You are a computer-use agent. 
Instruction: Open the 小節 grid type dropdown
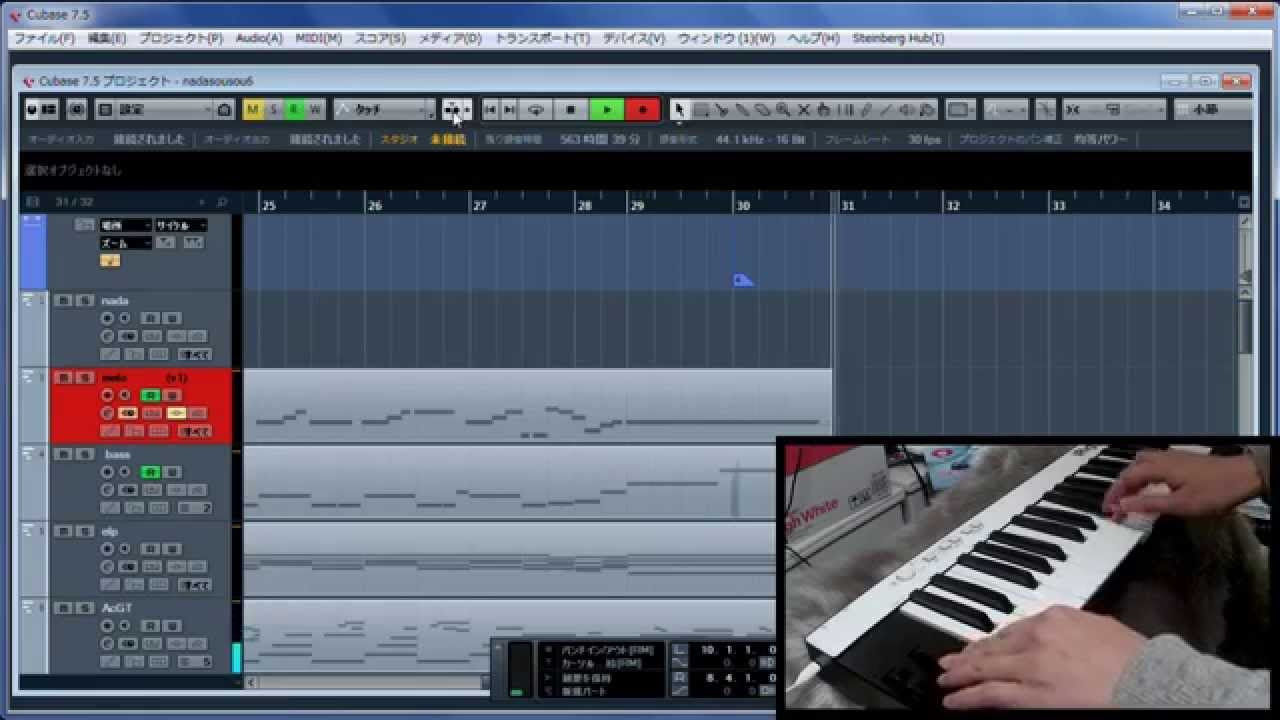pyautogui.click(x=1211, y=110)
